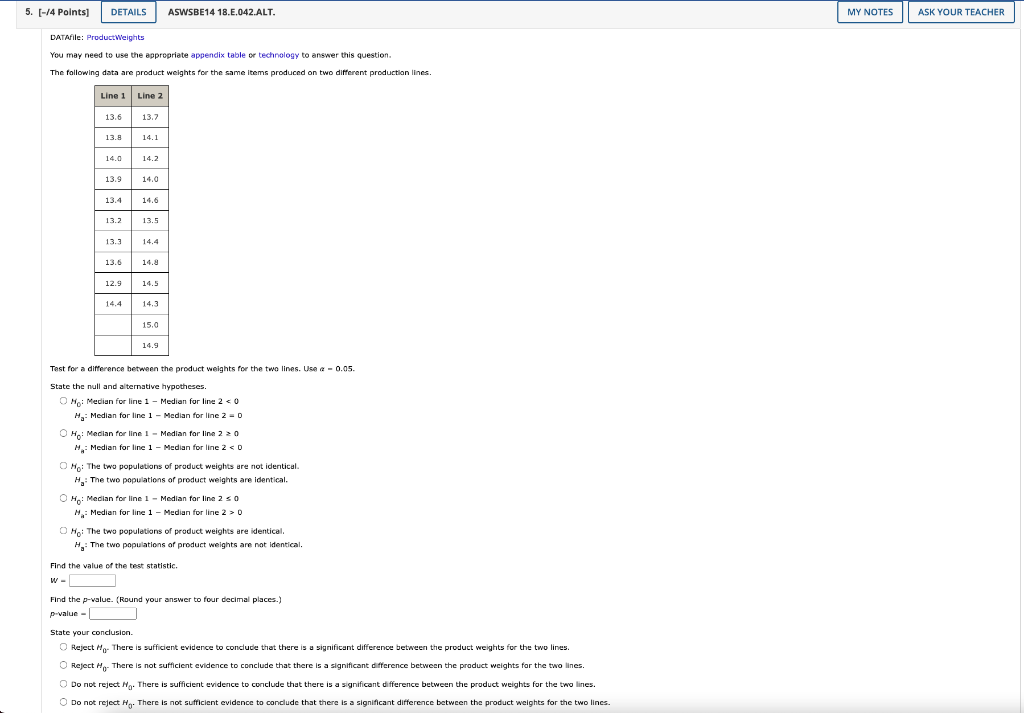Viewport: 1024px width, 713px height.
Task: Click the MY NOTES button
Action: click(x=870, y=12)
